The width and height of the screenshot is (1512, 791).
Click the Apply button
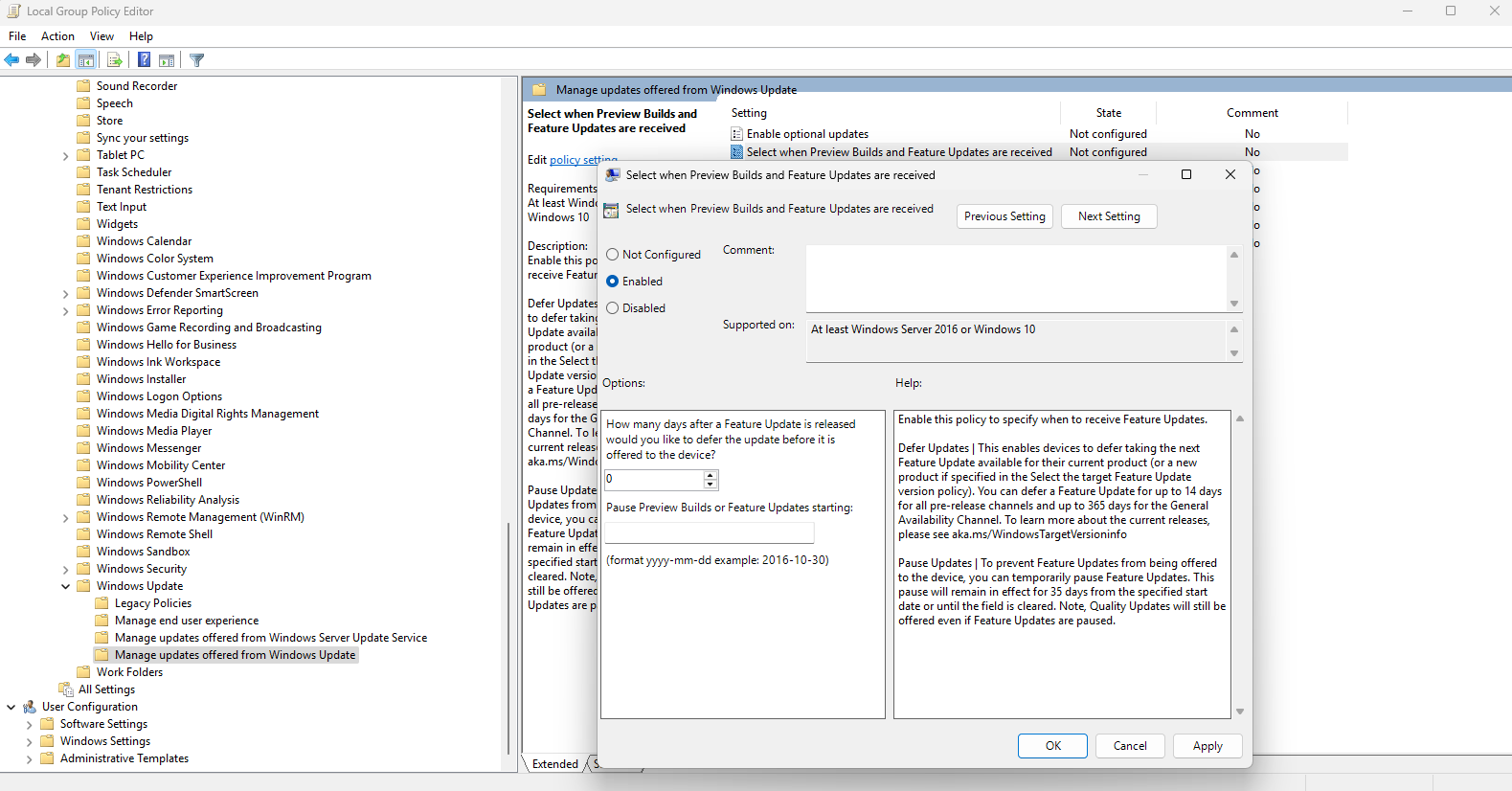(1207, 746)
